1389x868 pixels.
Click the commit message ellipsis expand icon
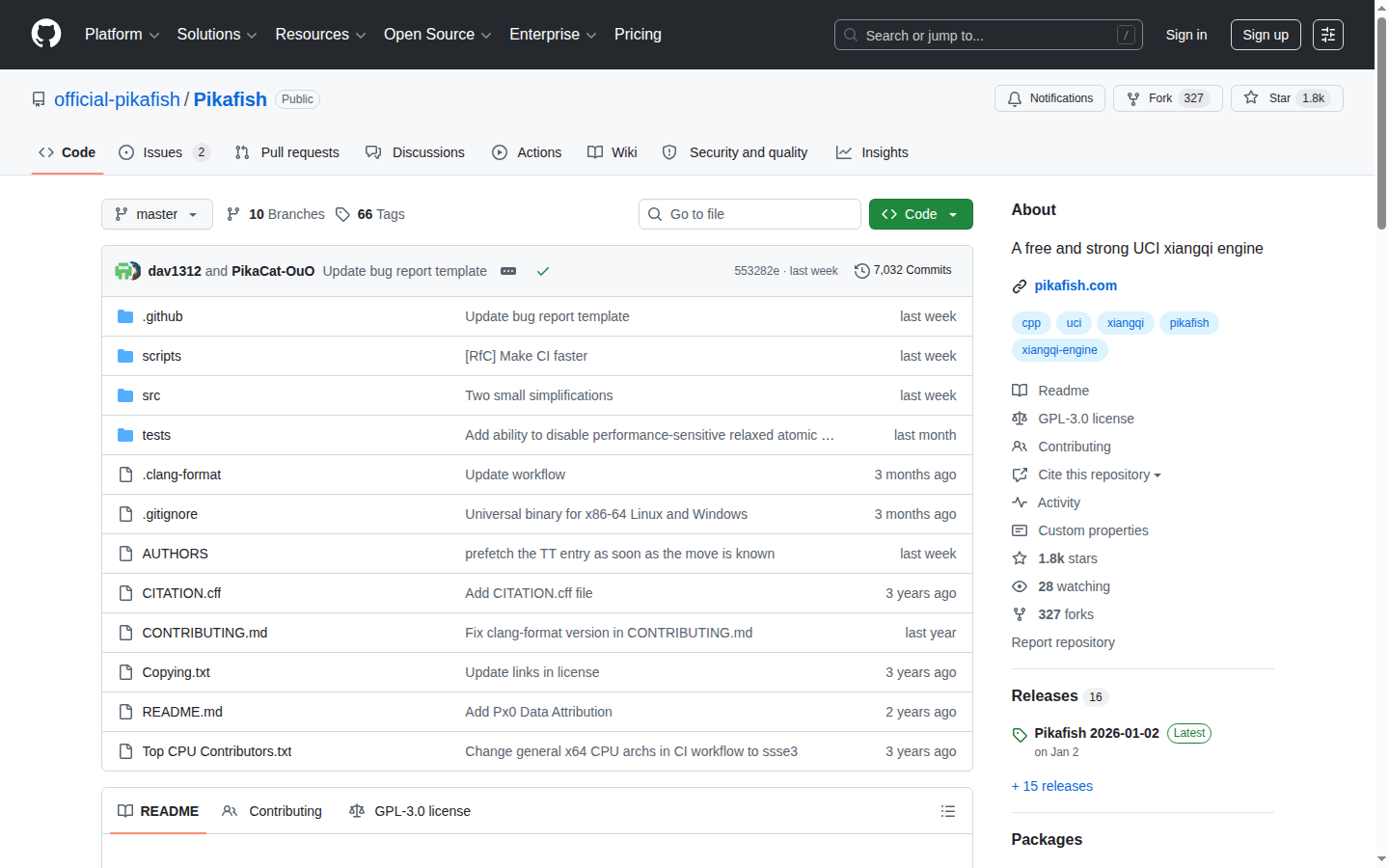(508, 271)
